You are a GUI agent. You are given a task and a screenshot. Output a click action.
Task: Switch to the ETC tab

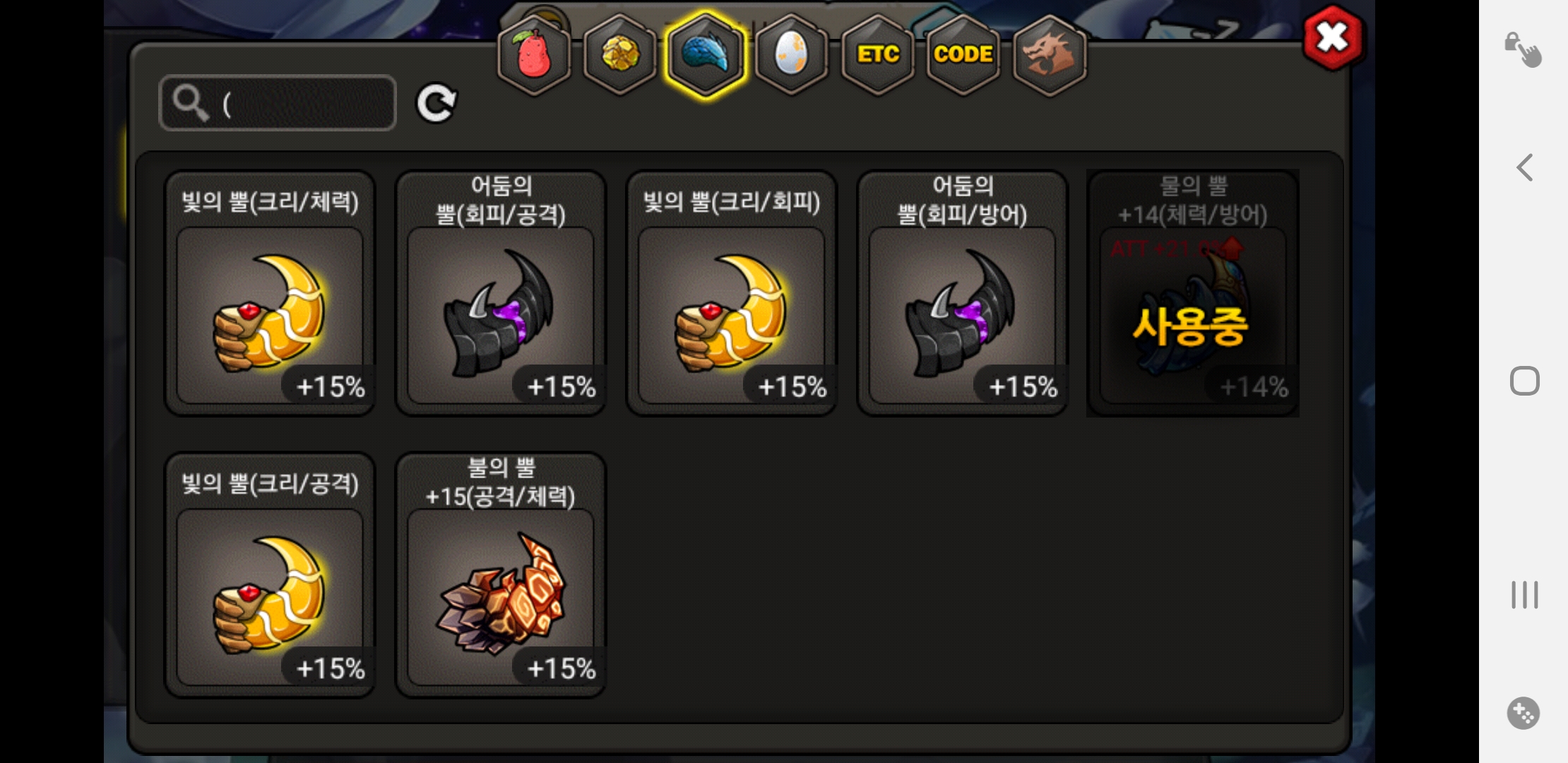tap(878, 54)
